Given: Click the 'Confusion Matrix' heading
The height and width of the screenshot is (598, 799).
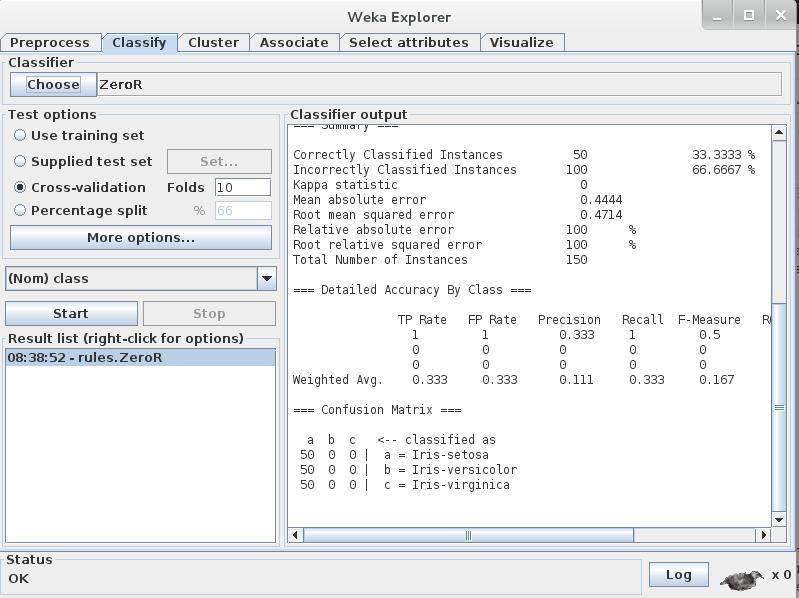Looking at the screenshot, I should tap(377, 410).
